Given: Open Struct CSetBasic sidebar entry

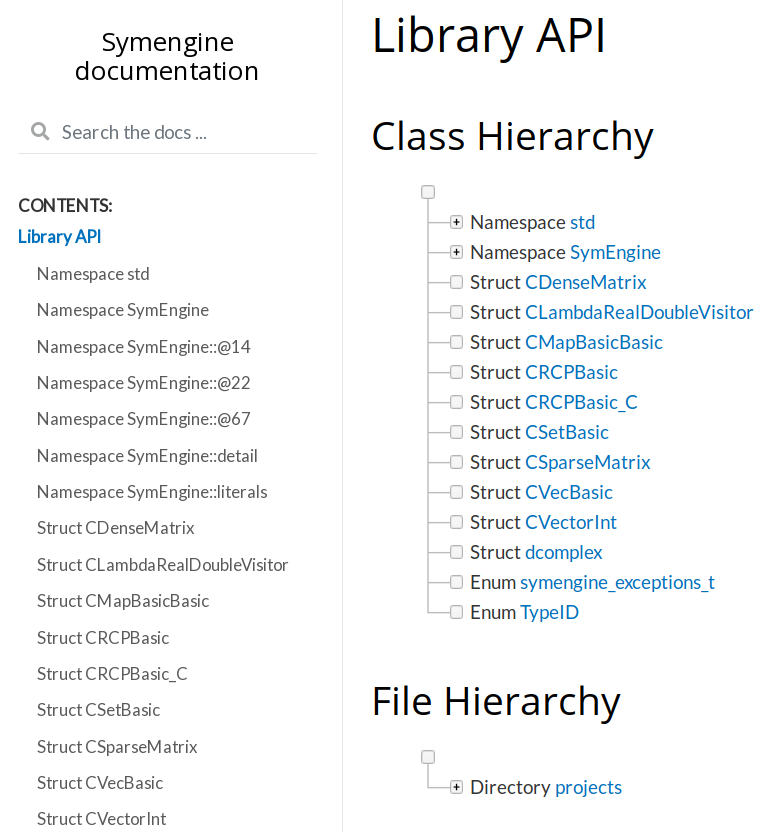Looking at the screenshot, I should click(98, 709).
